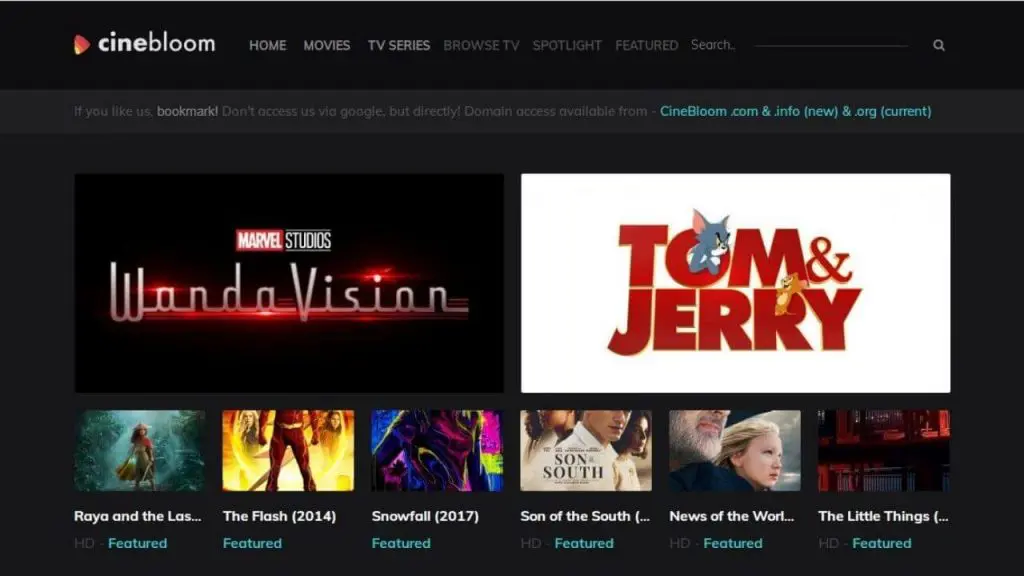1024x576 pixels.
Task: Focus the Search input field
Action: [x=800, y=45]
